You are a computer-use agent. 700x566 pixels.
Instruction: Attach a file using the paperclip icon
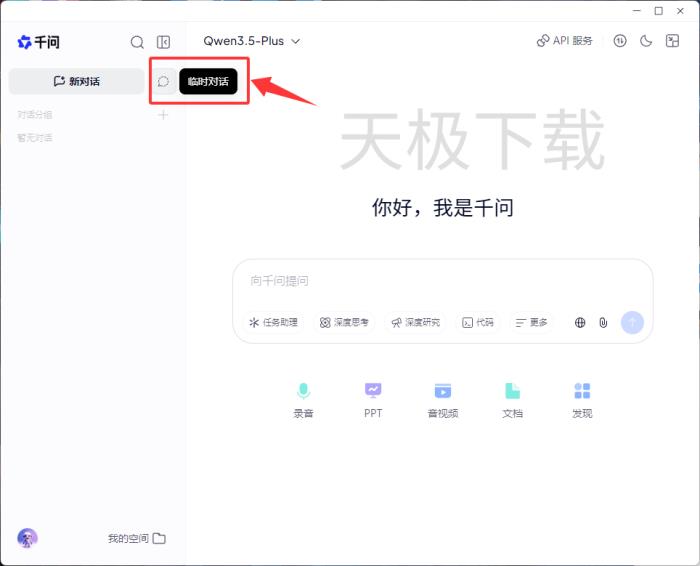point(603,322)
